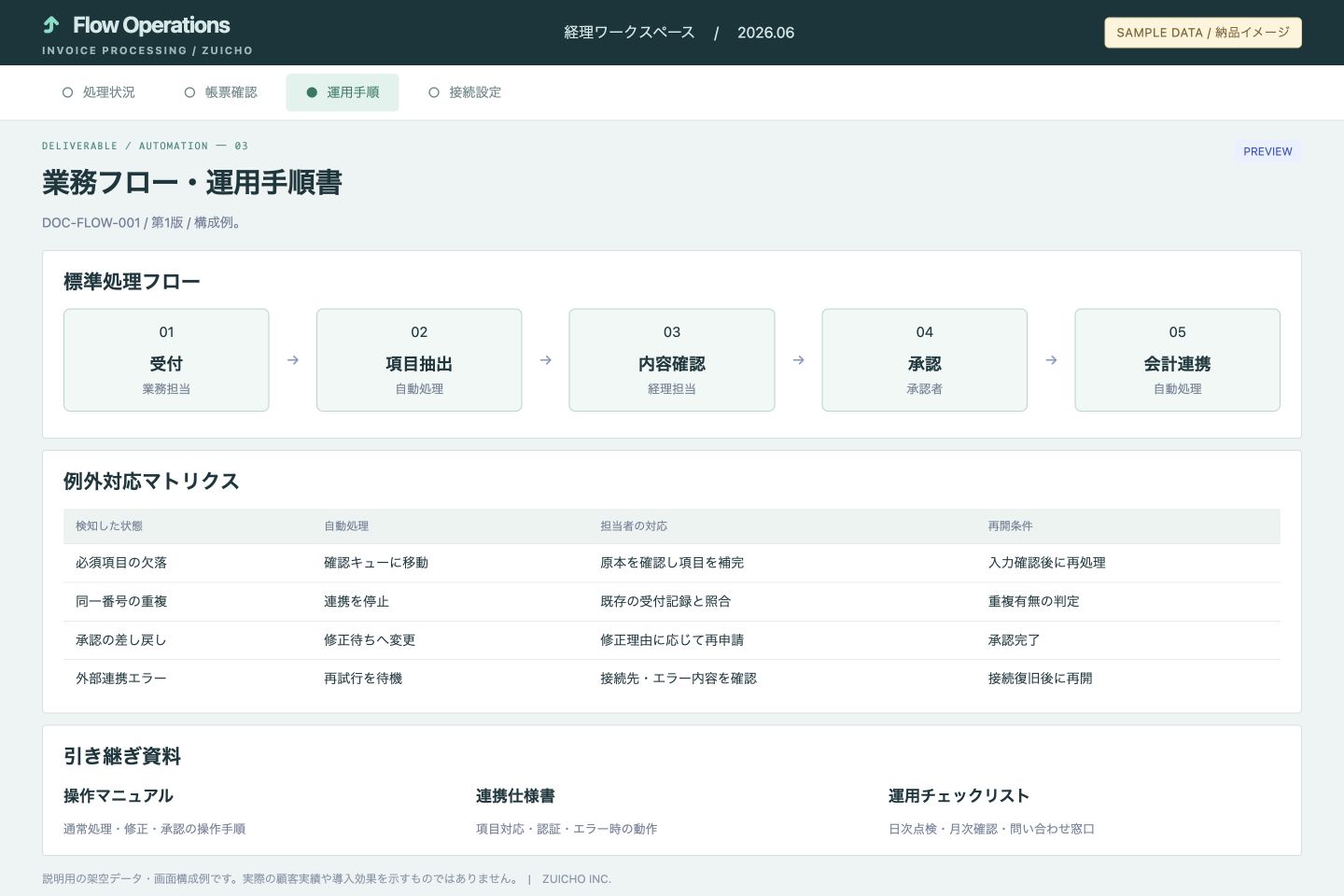This screenshot has width=1344, height=896.
Task: Open the 操作マニュアル handover document
Action: pyautogui.click(x=119, y=796)
